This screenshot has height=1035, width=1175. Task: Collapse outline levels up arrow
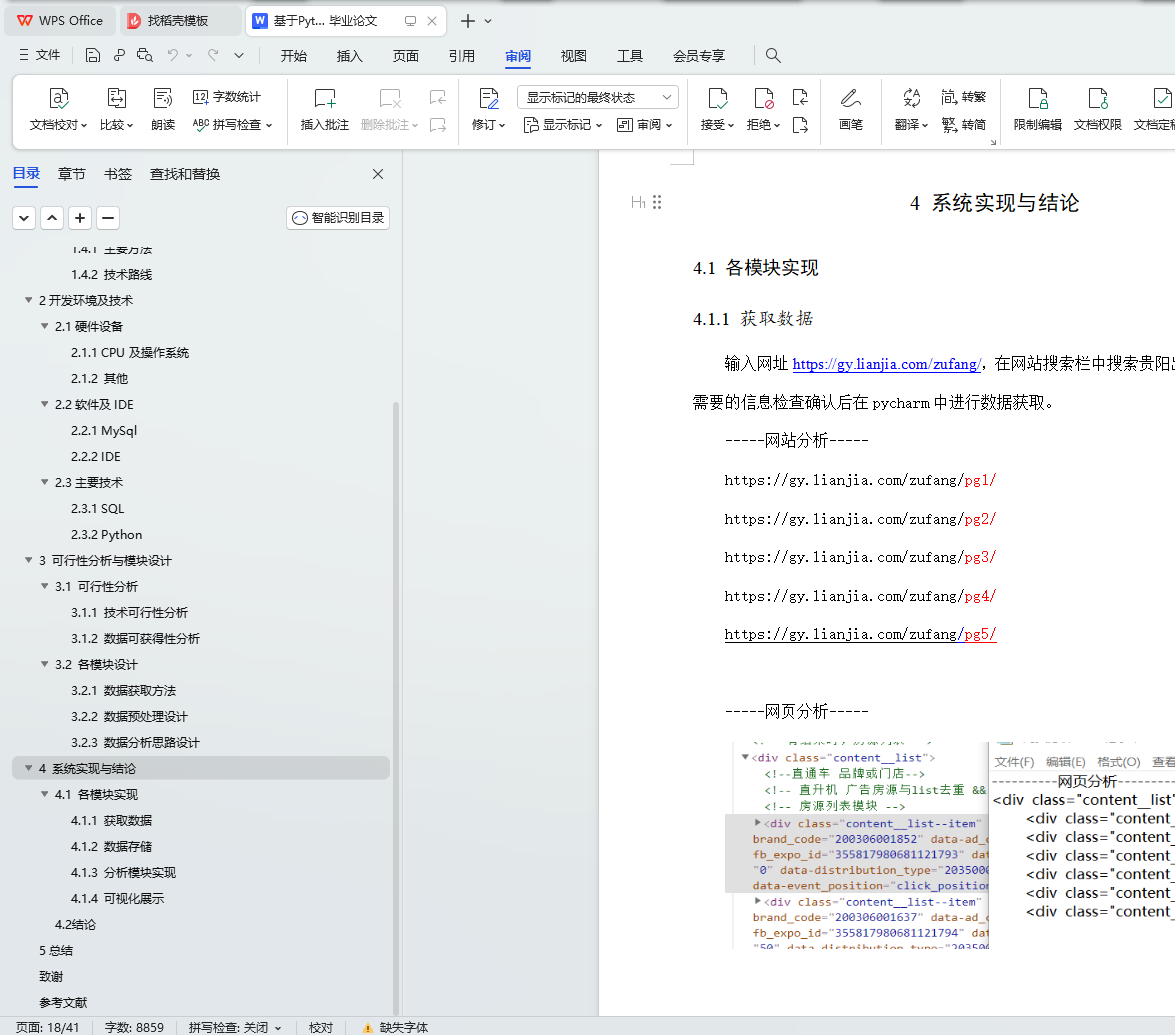pyautogui.click(x=52, y=218)
